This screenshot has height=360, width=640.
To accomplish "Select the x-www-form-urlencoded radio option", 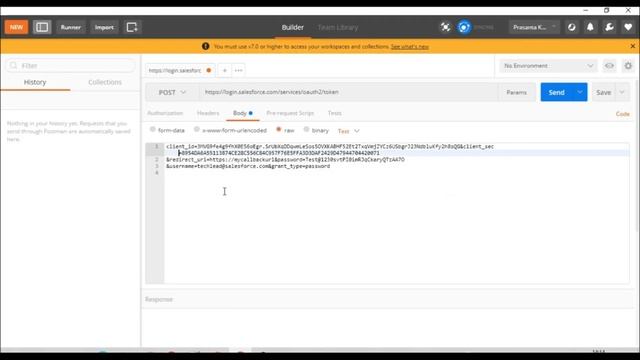I will coord(197,130).
